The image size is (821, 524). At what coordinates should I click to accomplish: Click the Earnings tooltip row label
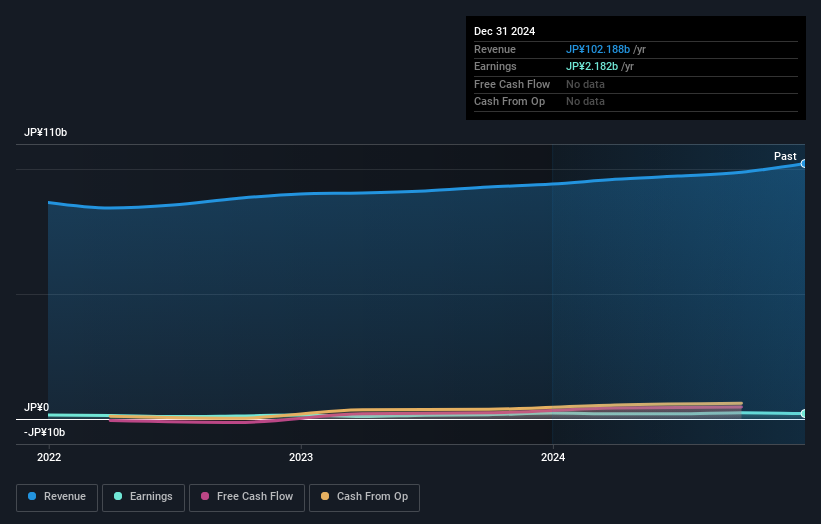[x=495, y=66]
